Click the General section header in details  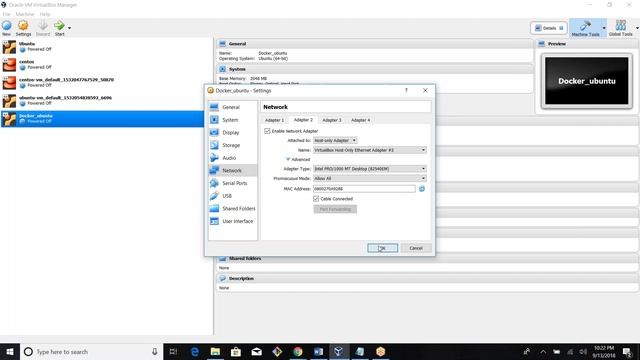(x=375, y=44)
